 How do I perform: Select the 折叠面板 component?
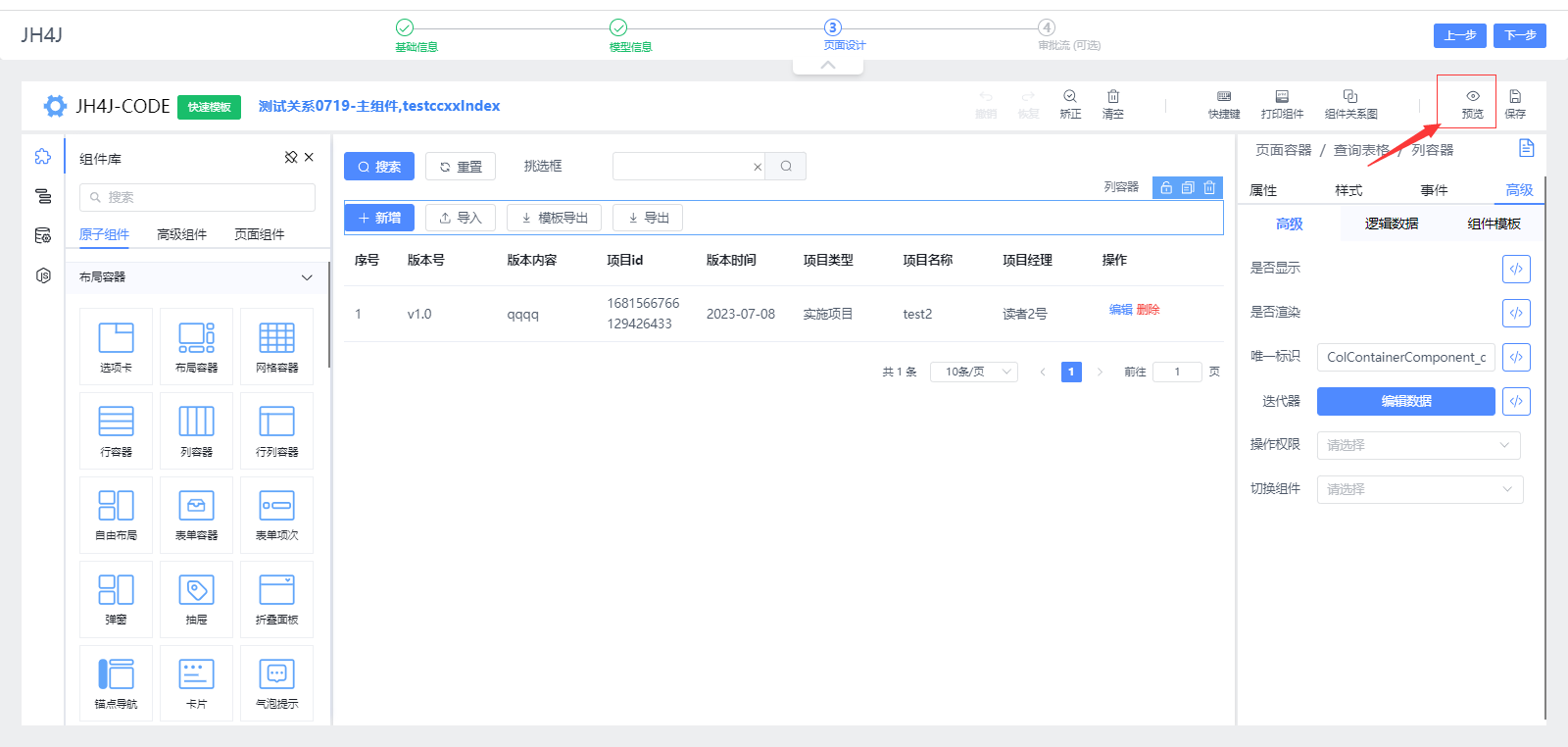click(276, 599)
